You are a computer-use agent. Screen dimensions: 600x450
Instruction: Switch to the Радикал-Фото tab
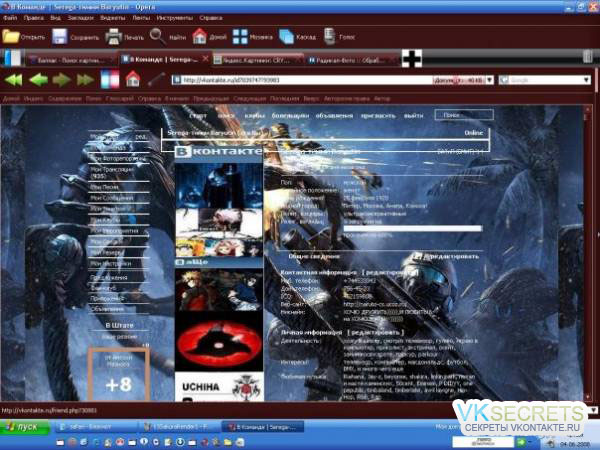(351, 60)
